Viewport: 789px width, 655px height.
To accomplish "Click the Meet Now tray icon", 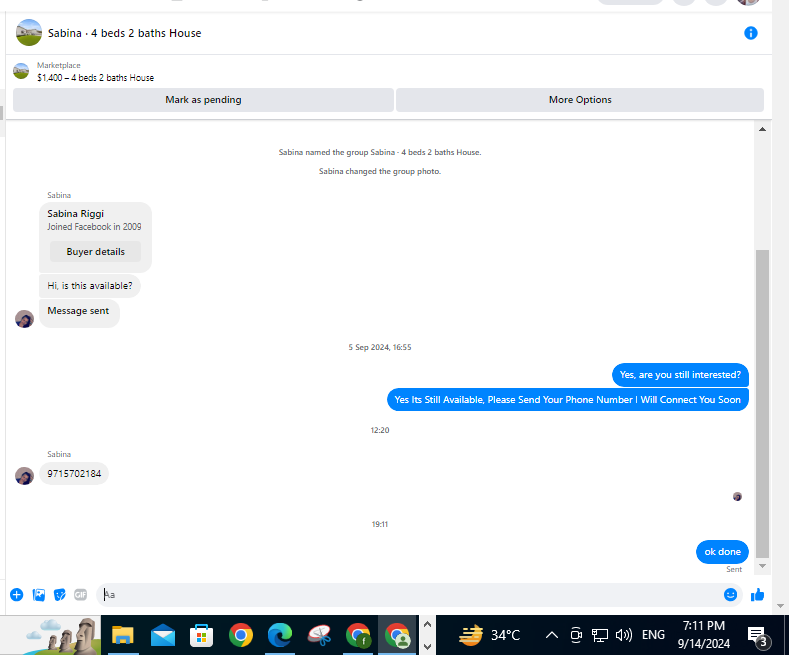I will [576, 635].
